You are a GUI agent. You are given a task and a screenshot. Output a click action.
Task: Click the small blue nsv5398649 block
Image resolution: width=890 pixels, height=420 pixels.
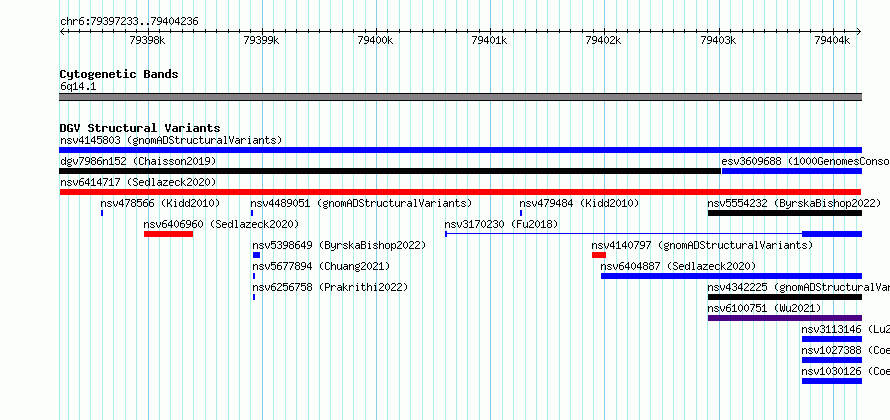(257, 255)
